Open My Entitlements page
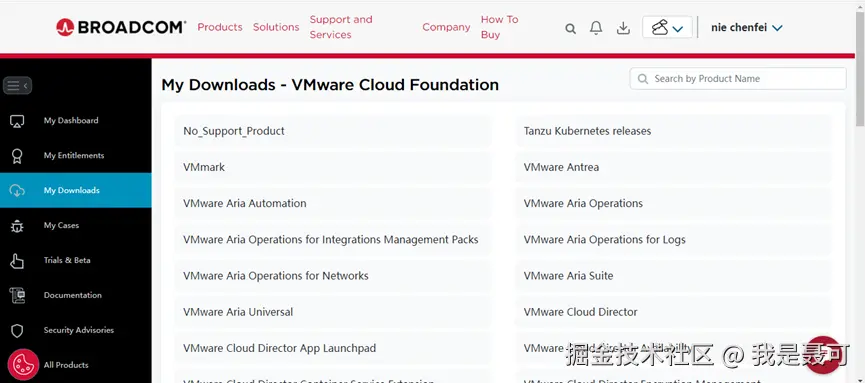The width and height of the screenshot is (865, 383). [74, 156]
